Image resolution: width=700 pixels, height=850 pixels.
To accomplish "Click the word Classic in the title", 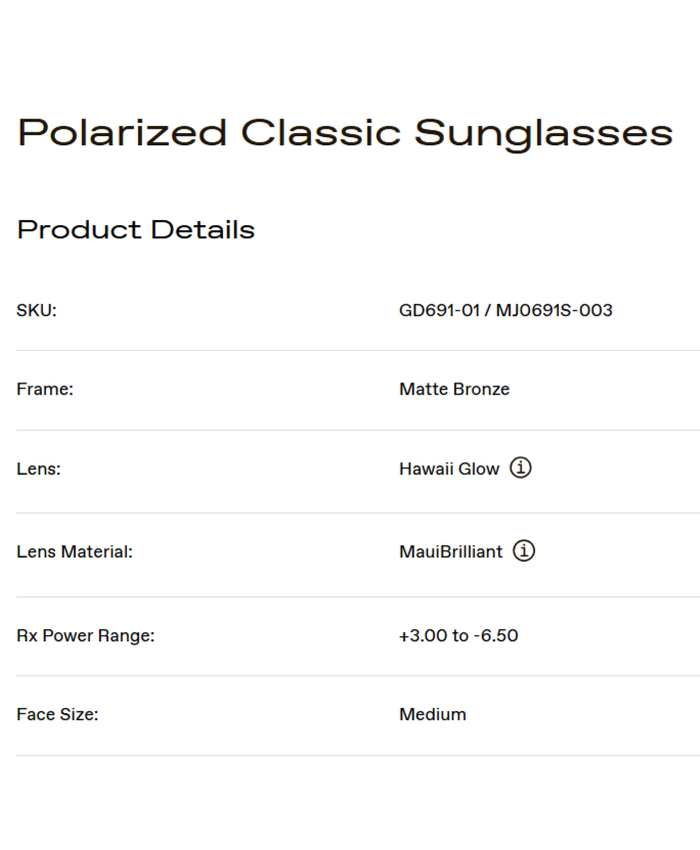I will coord(321,133).
